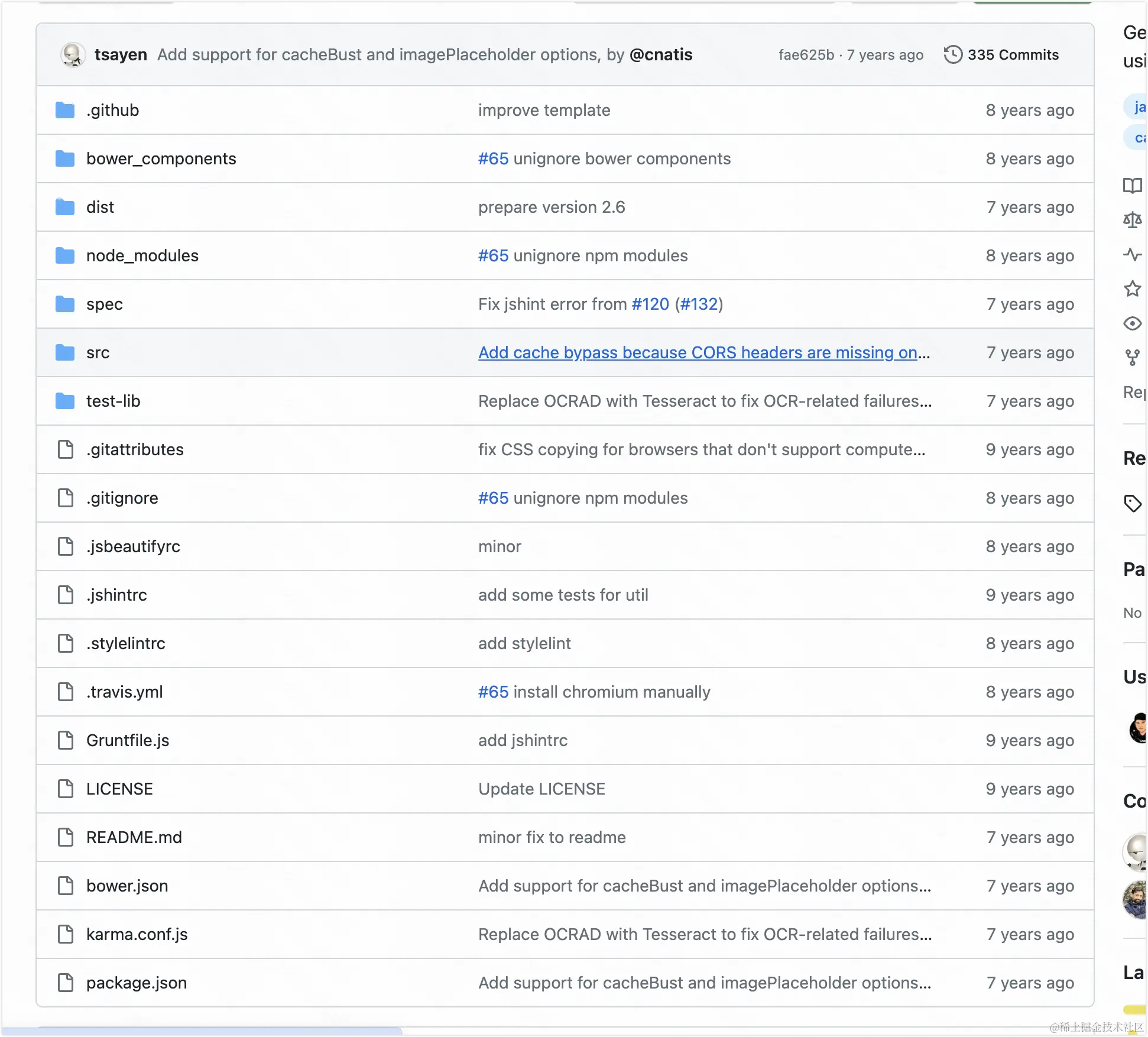Click the stars icon in sidebar

pos(1132,289)
